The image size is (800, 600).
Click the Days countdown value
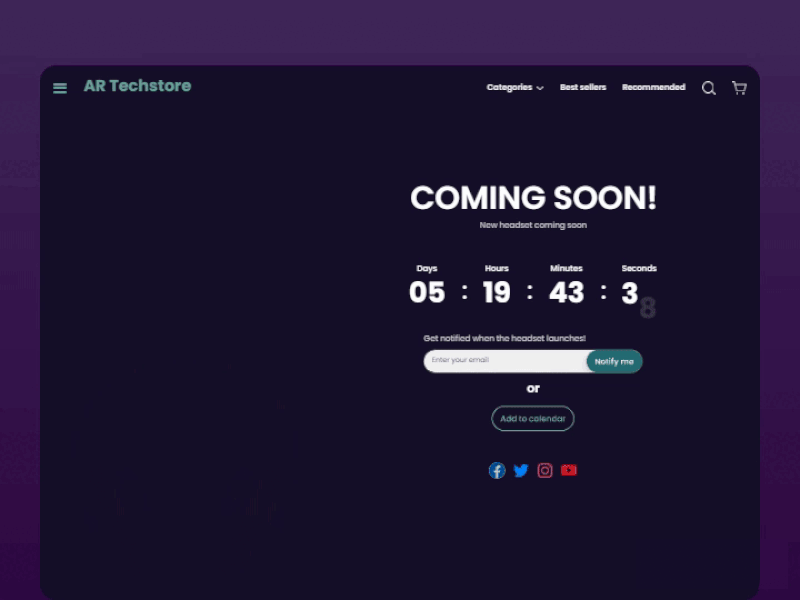427,292
